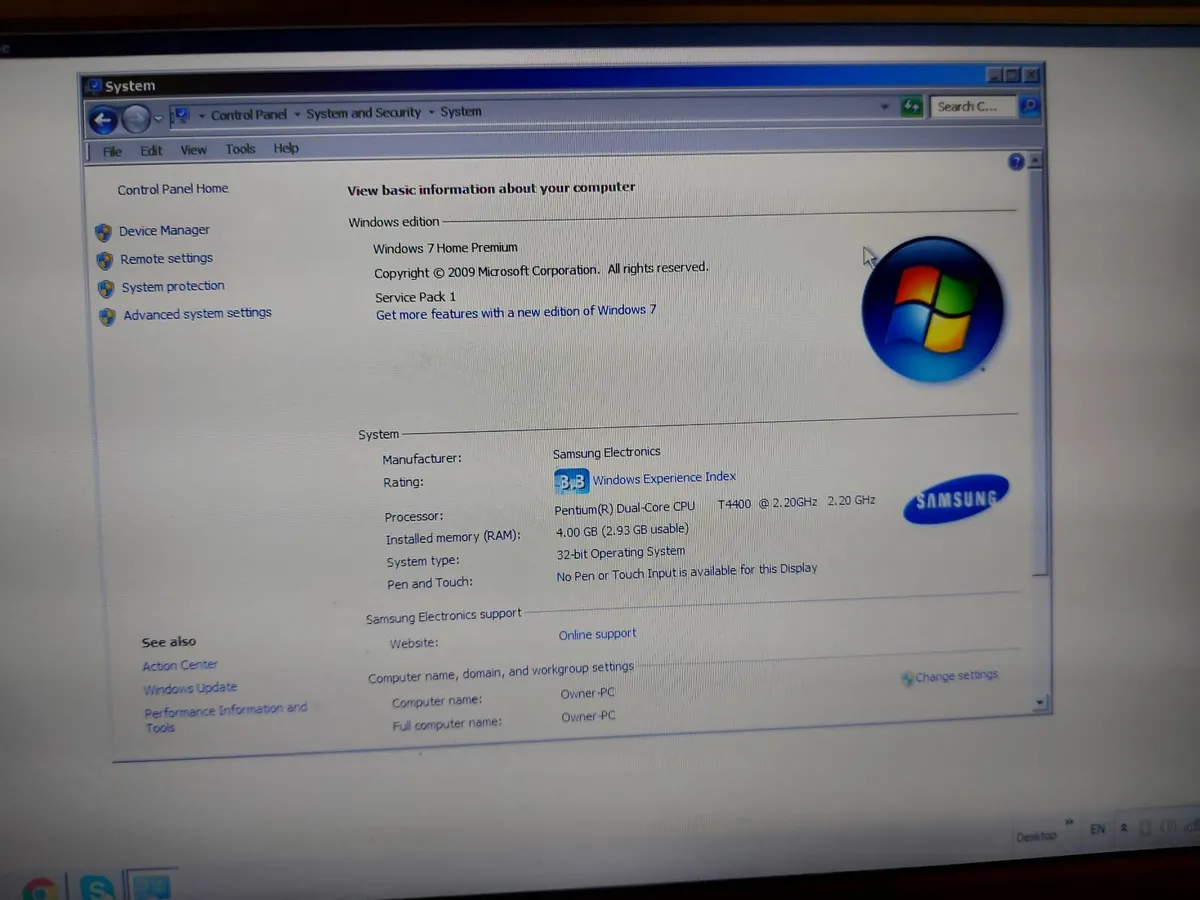Click the refresh button beside the address bar
1200x900 pixels.
point(910,105)
